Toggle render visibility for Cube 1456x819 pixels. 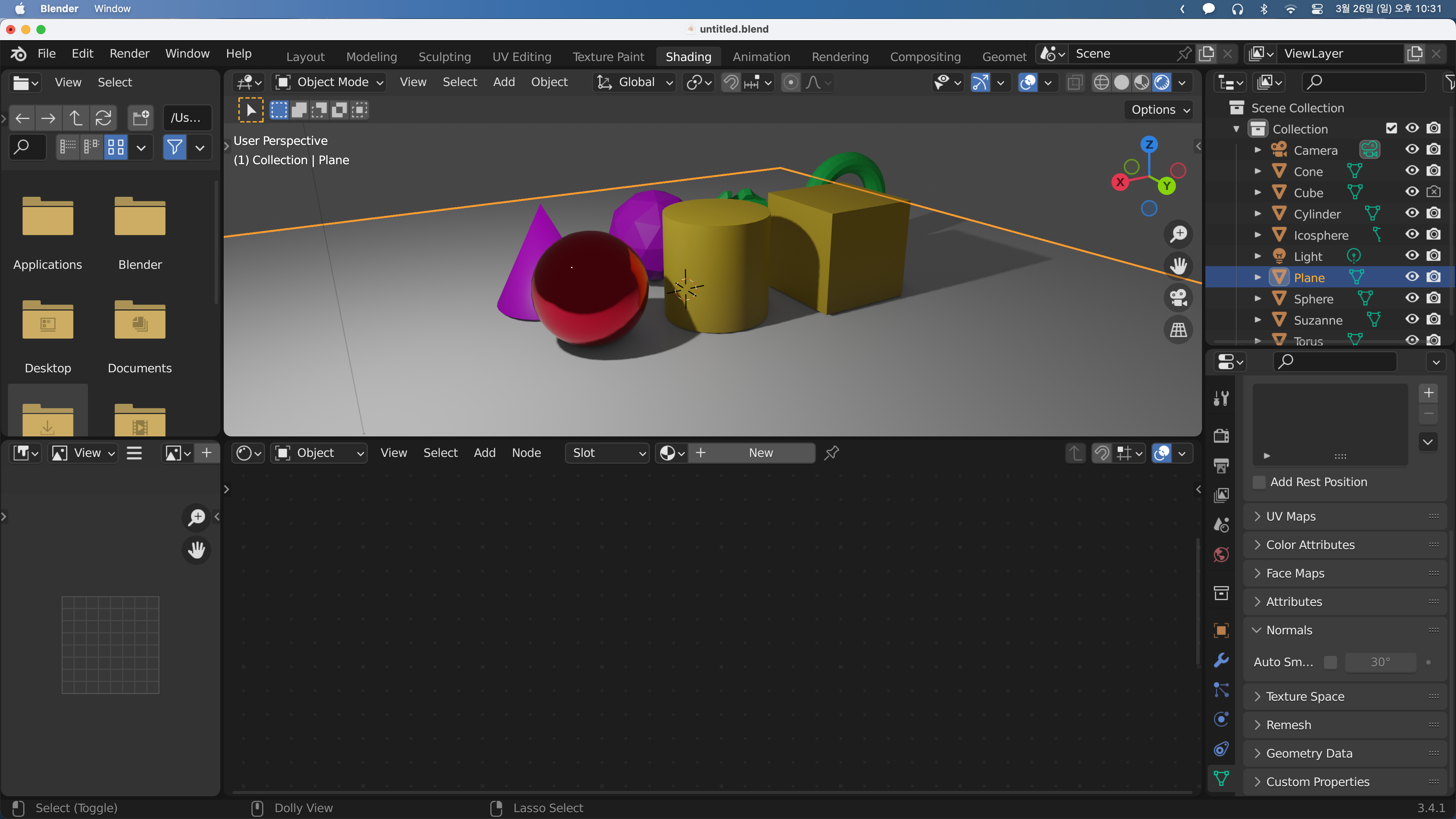tap(1433, 192)
